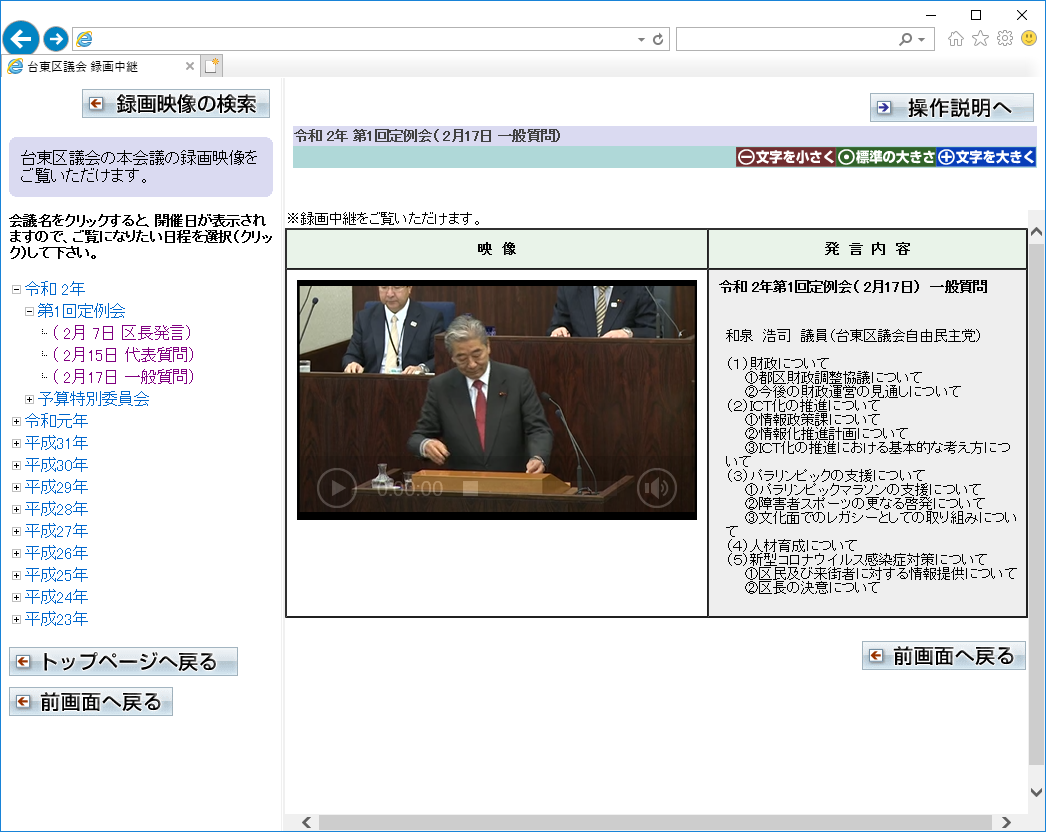
Task: Open the 平成31年 year link
Action: click(x=56, y=443)
